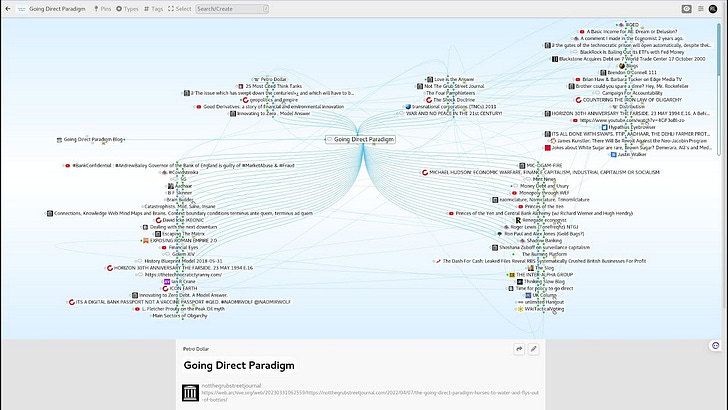
Task: Select the central Going Direct Paradigm thought
Action: tap(360, 139)
